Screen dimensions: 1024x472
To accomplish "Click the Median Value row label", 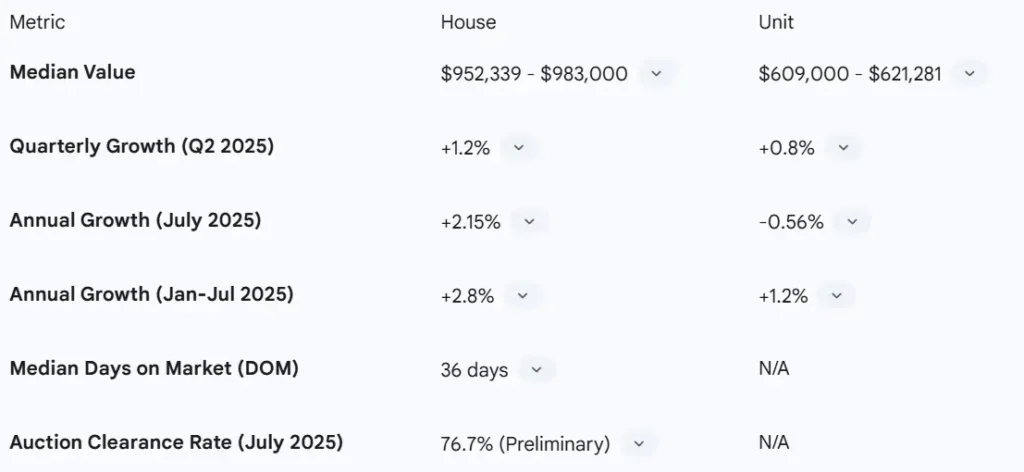I will [72, 72].
